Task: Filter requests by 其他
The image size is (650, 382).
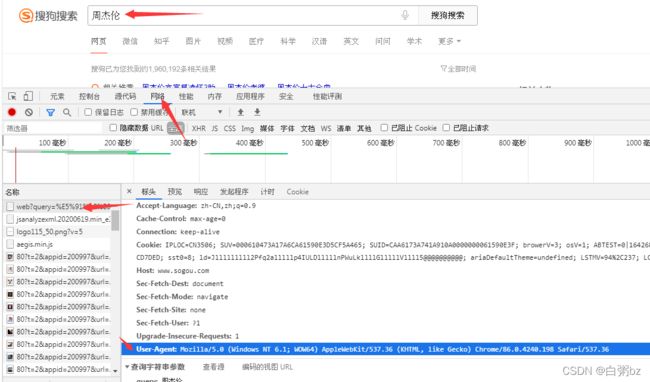Action: (x=364, y=128)
